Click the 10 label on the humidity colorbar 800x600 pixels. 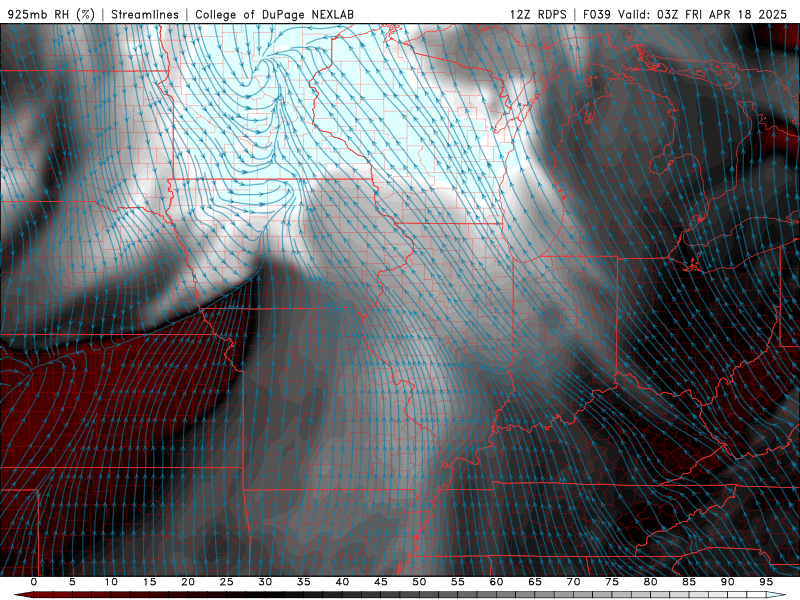[x=111, y=582]
